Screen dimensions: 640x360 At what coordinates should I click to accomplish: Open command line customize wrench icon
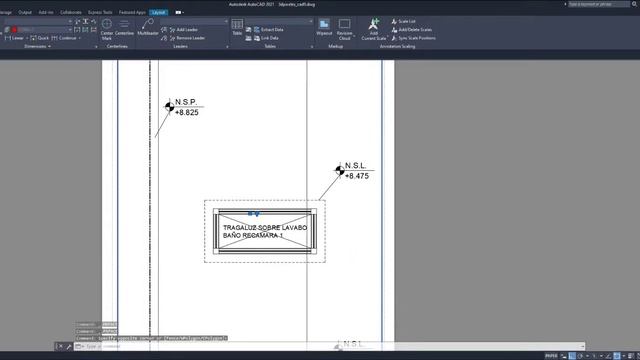(x=69, y=347)
